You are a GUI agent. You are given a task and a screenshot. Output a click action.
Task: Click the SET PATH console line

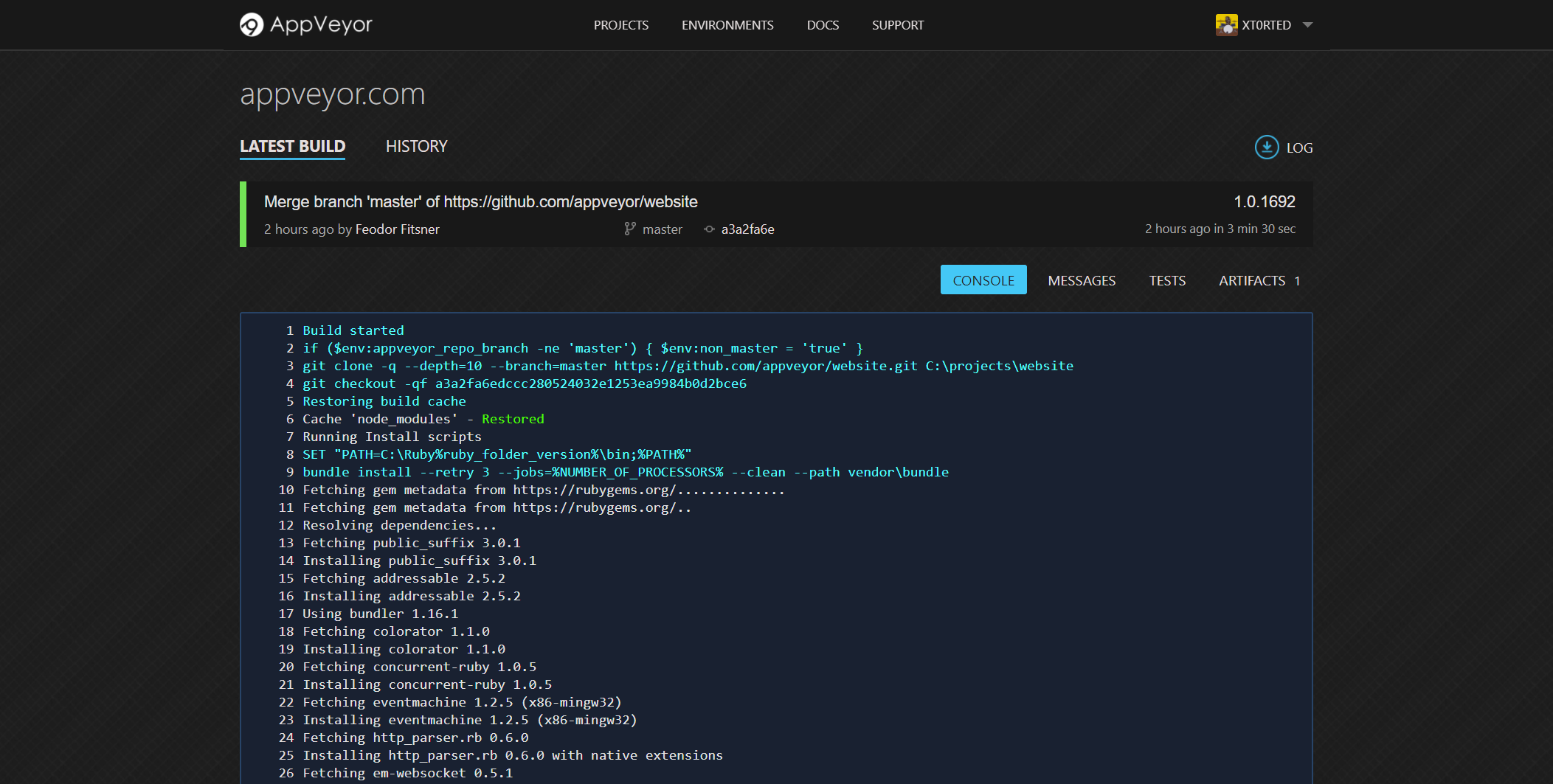click(497, 454)
